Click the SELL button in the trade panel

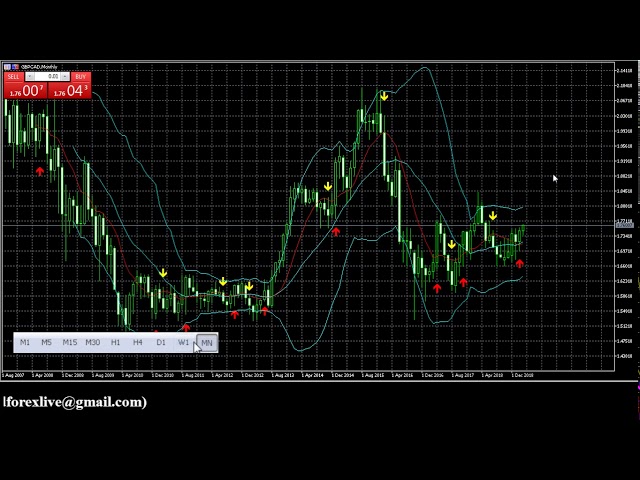coord(13,77)
